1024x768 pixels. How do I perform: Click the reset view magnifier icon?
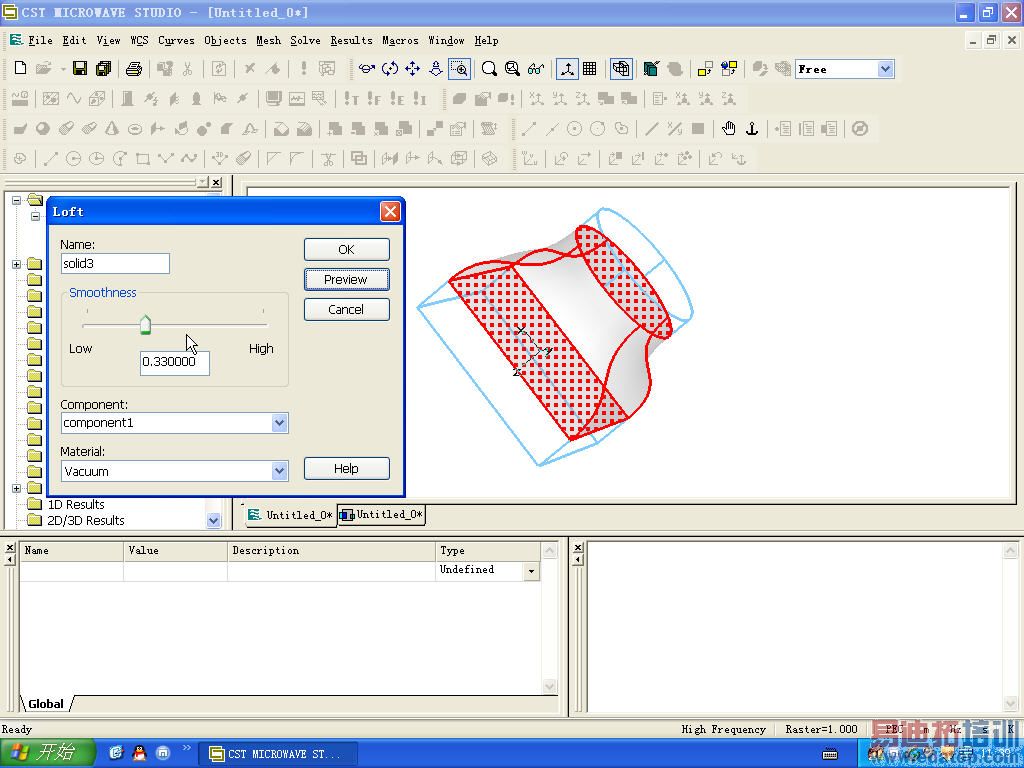(x=512, y=69)
